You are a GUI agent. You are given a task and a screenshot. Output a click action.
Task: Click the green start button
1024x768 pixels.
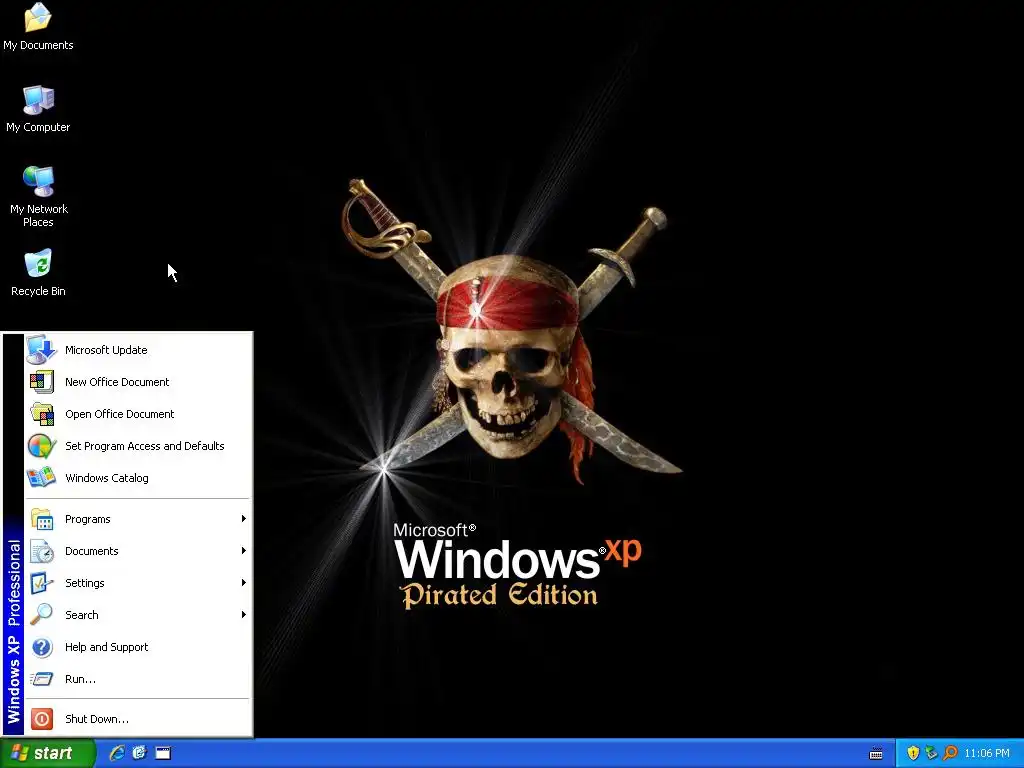[x=47, y=754]
